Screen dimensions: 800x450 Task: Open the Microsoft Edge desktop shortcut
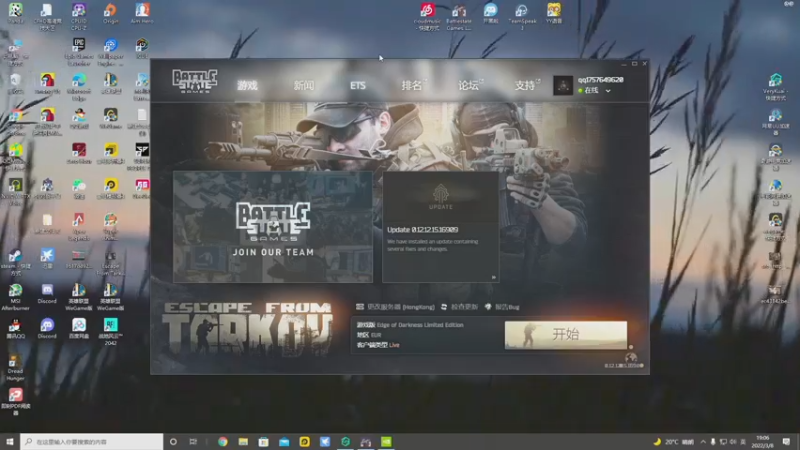point(79,86)
